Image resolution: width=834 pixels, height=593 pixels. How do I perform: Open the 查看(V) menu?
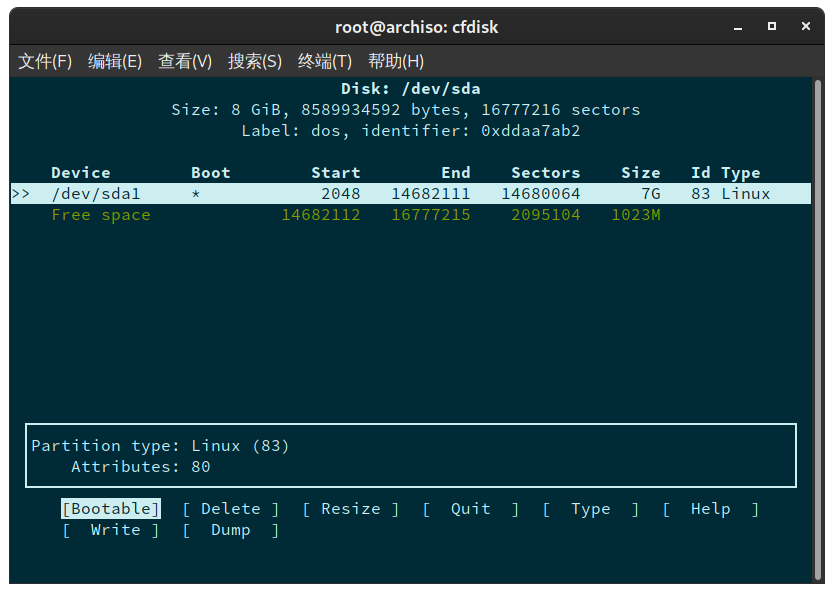(x=184, y=61)
